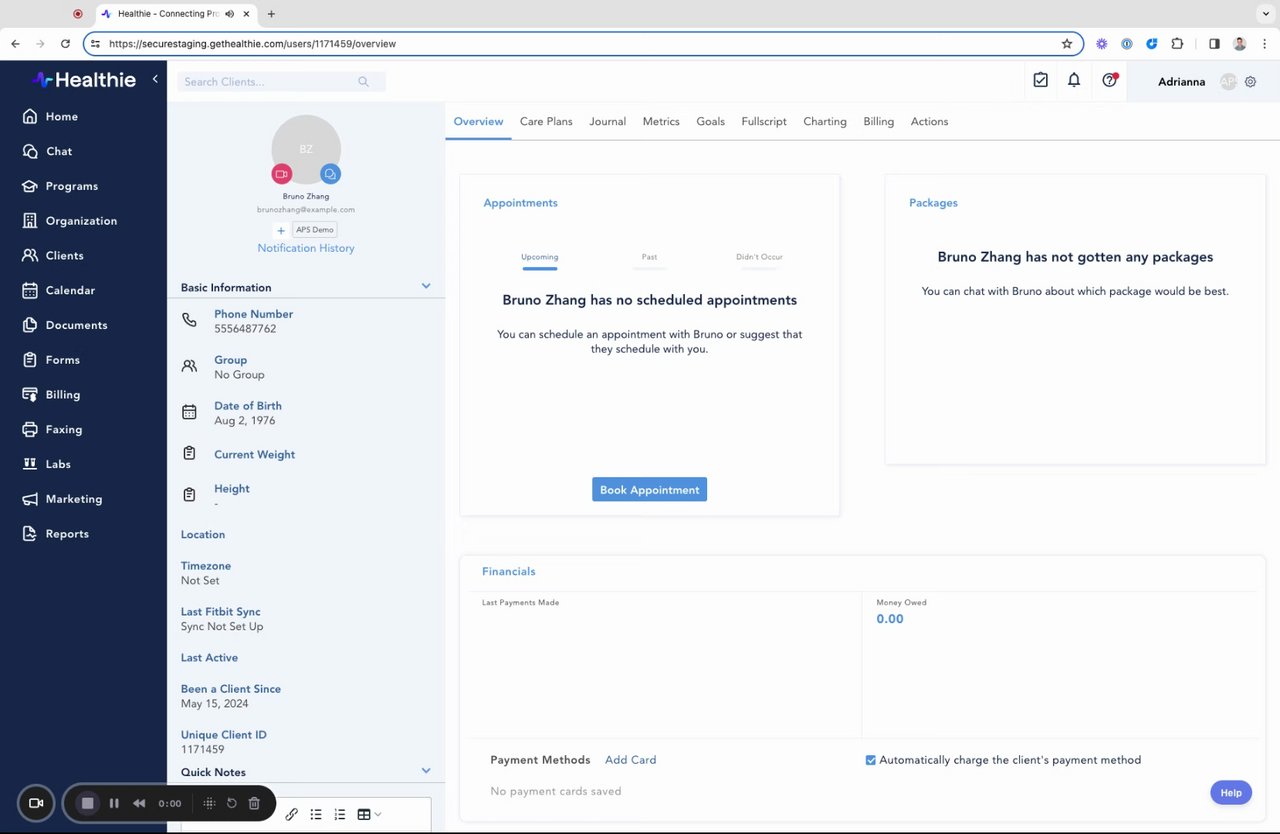Switch to the Care Plans tab
1280x834 pixels.
[546, 121]
